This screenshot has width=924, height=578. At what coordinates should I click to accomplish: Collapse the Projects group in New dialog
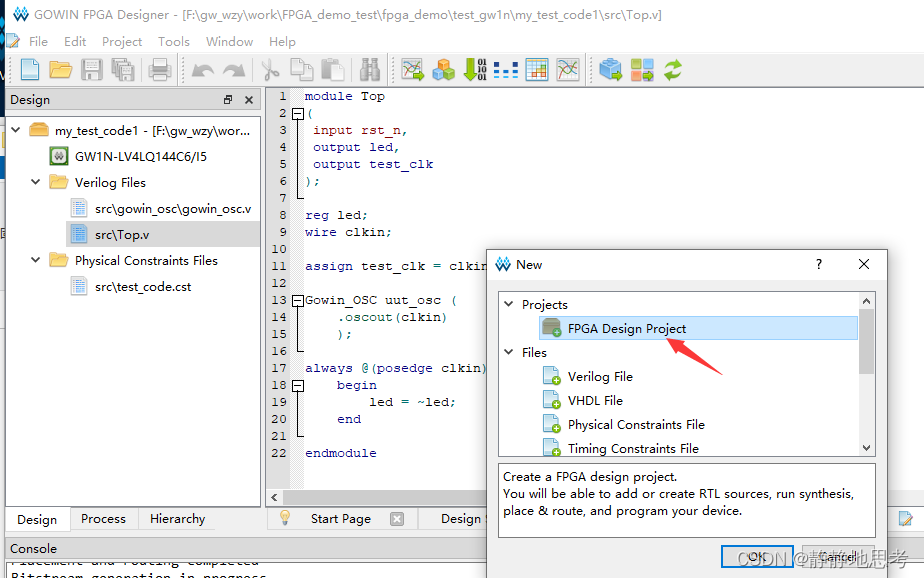click(509, 304)
